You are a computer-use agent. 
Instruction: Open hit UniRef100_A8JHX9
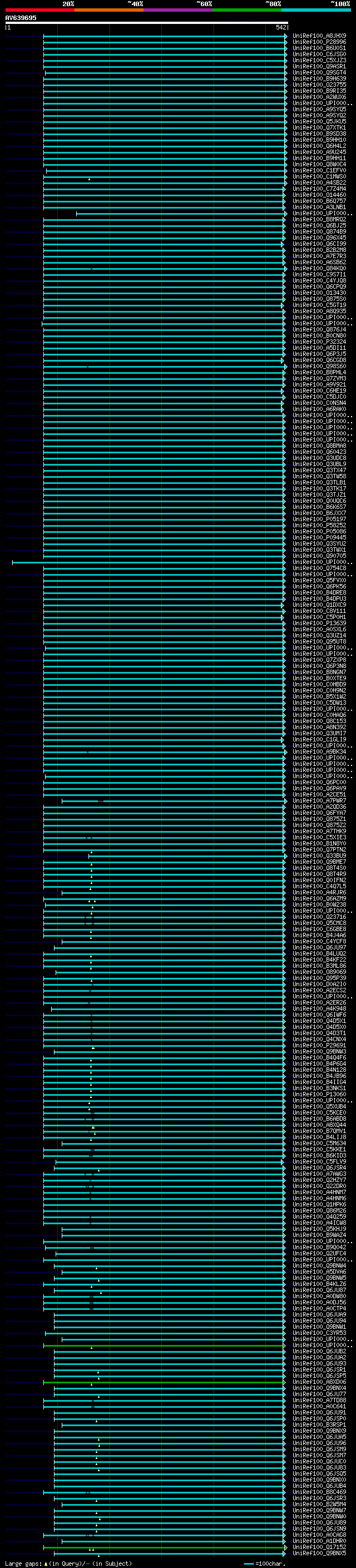pyautogui.click(x=319, y=36)
